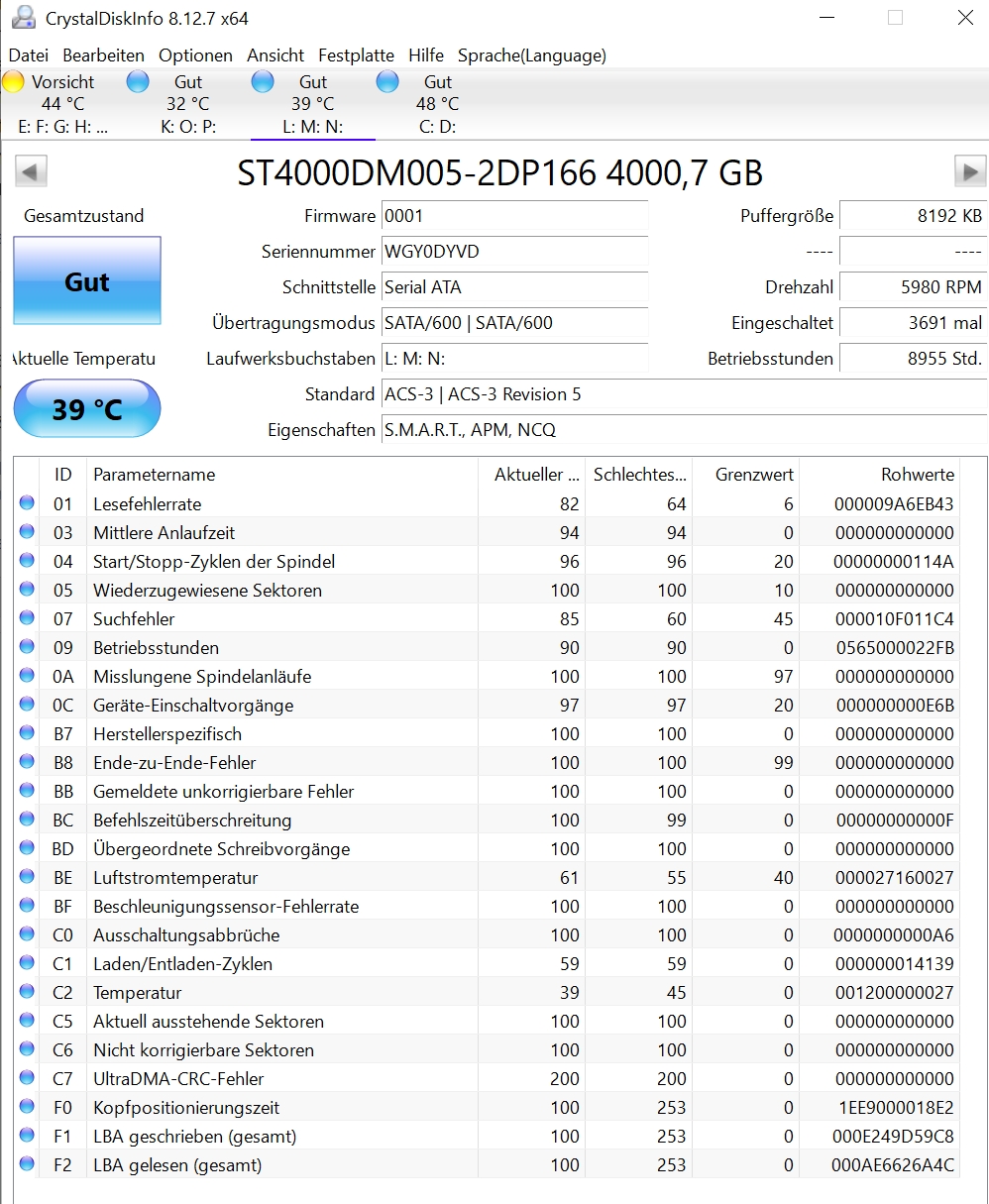Click the previous disk arrow button
Screen dimensions: 989x1204
[x=31, y=171]
